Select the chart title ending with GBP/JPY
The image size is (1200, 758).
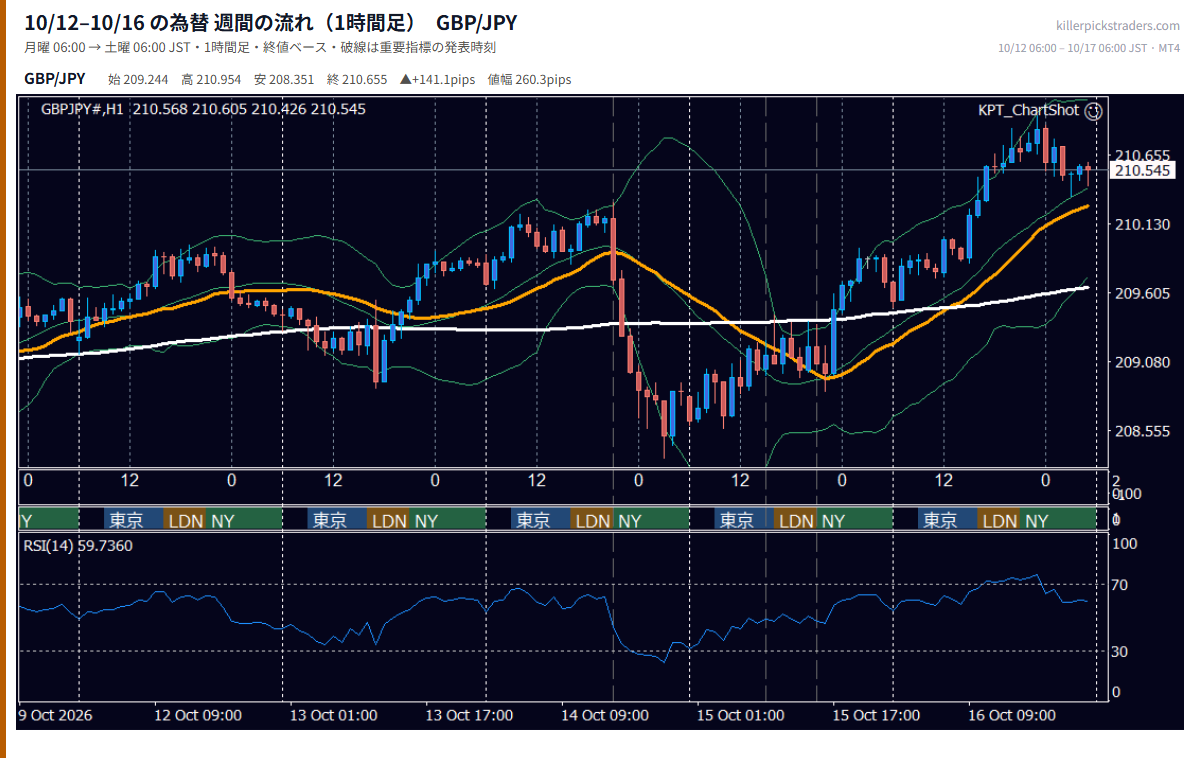coord(271,23)
